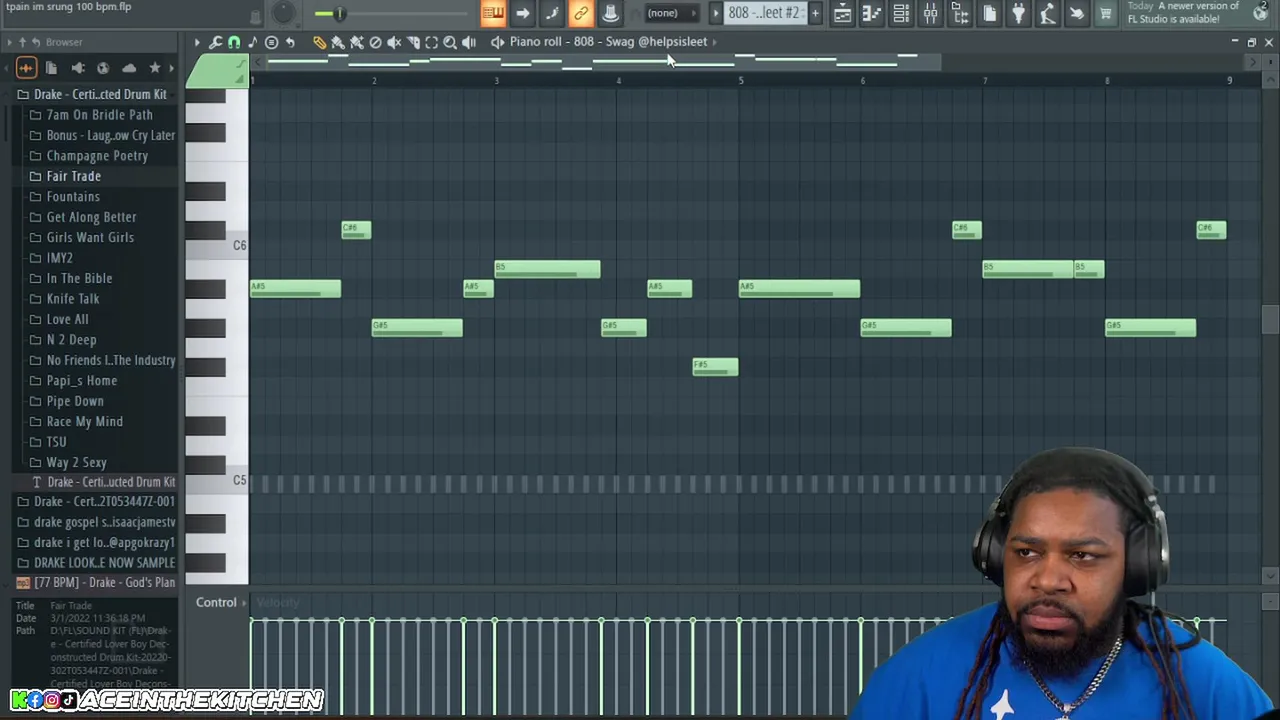
Task: Toggle the knob-stamp button beside link icon
Action: coord(610,13)
